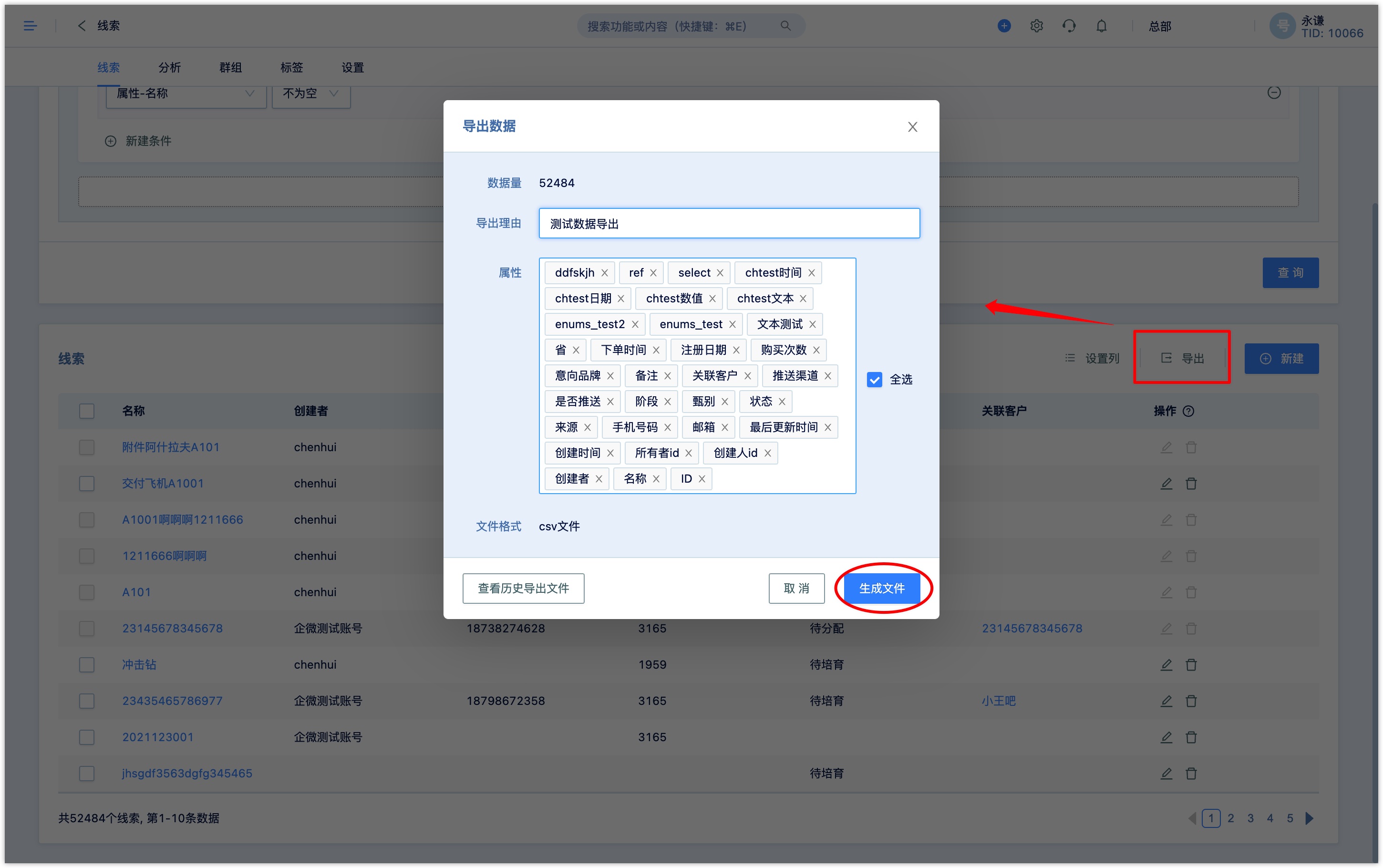Check the 交付飞机A1001 row checkbox
Screen dimensions: 1383x868
click(87, 484)
